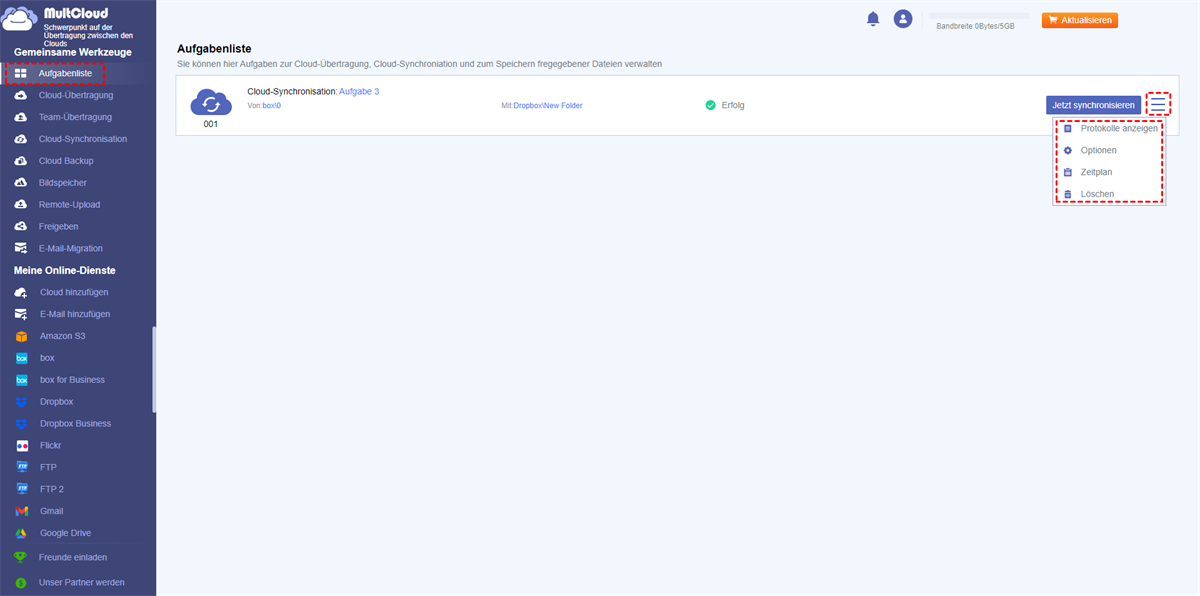This screenshot has height=596, width=1200.
Task: Select the box service entry
Action: tap(47, 358)
